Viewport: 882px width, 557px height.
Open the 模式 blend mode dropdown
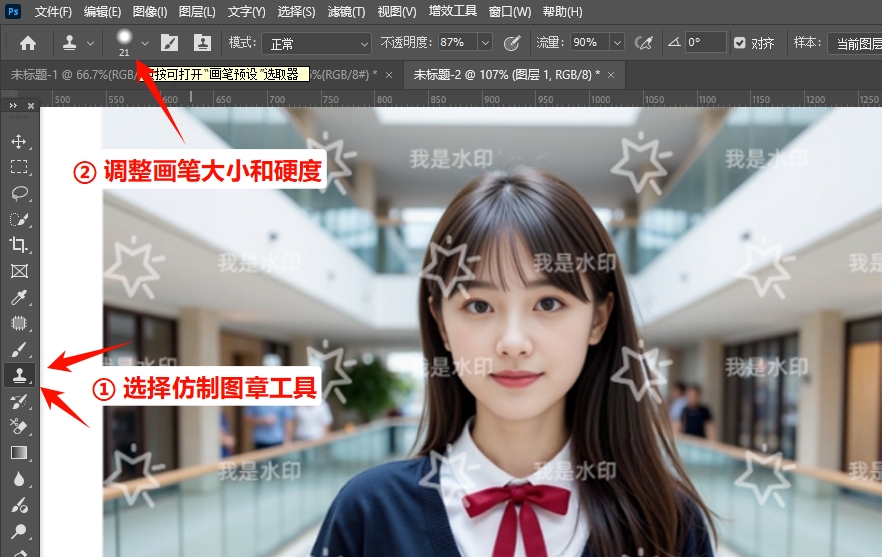coord(317,43)
